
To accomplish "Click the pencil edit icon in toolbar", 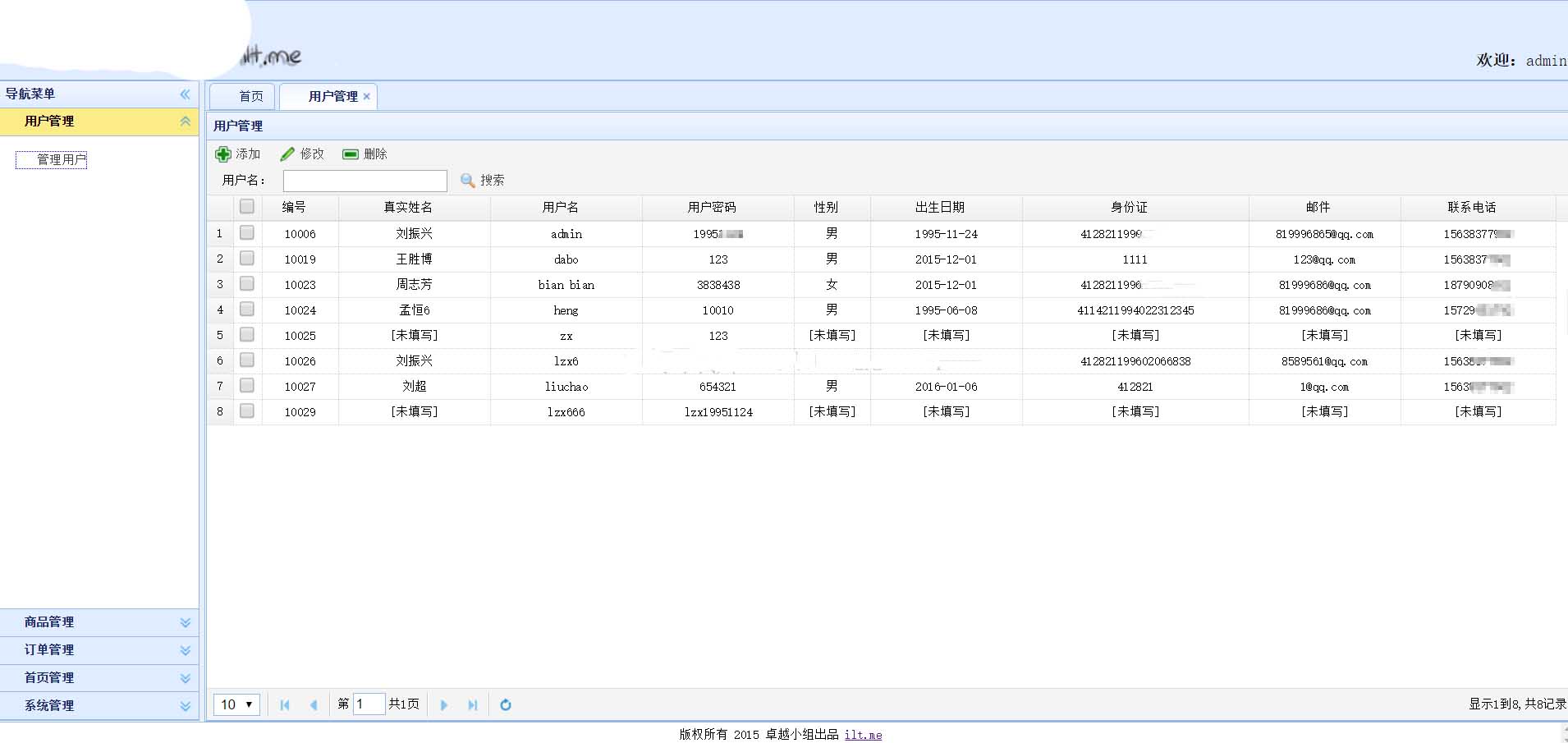I will coord(287,154).
